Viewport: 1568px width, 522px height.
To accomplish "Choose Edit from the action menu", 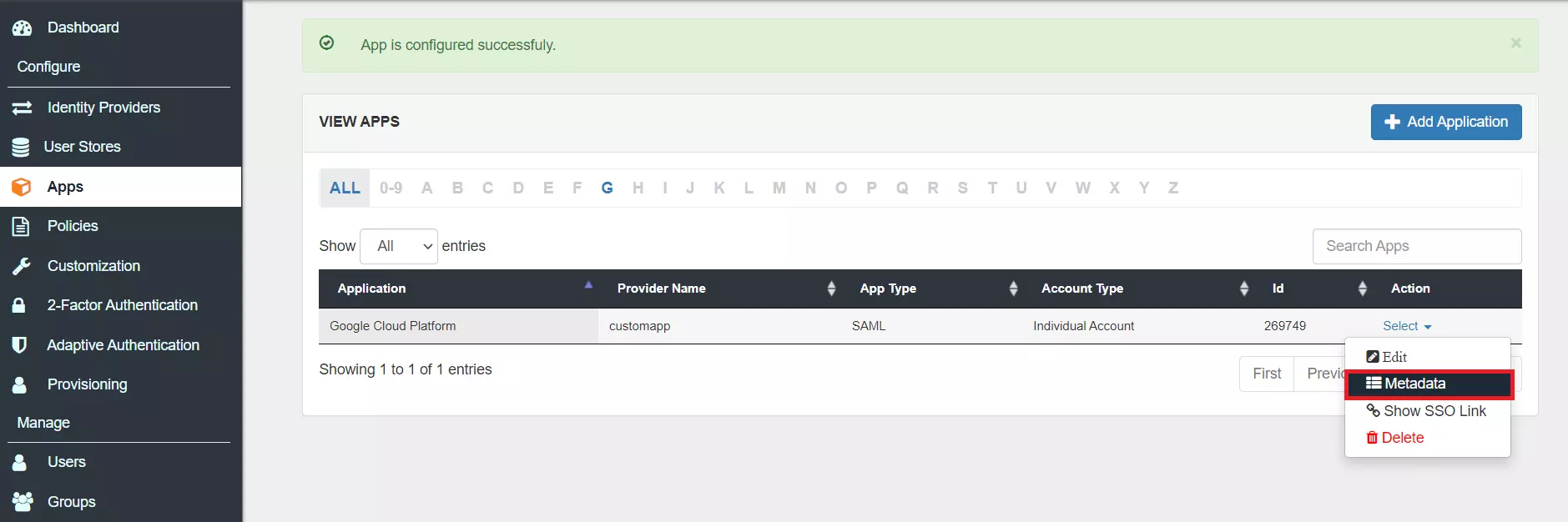I will click(1428, 357).
